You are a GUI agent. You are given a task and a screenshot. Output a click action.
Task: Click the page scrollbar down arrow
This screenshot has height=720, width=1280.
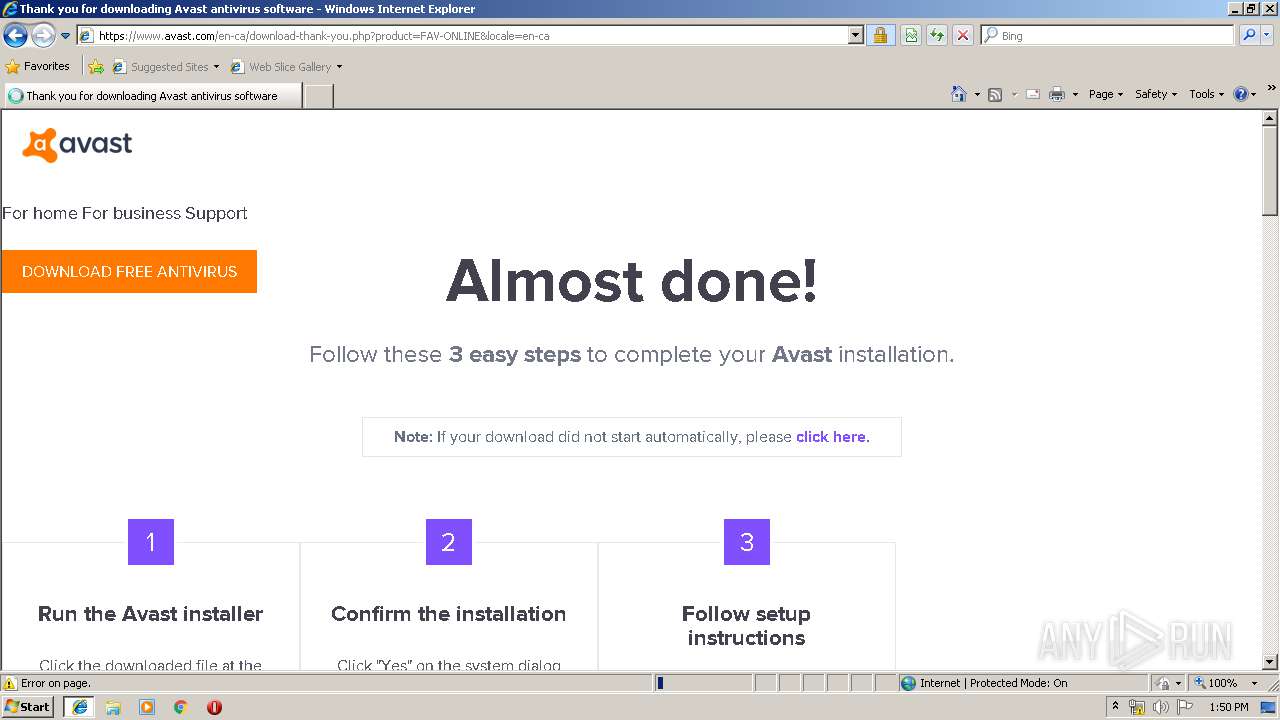pyautogui.click(x=1270, y=662)
